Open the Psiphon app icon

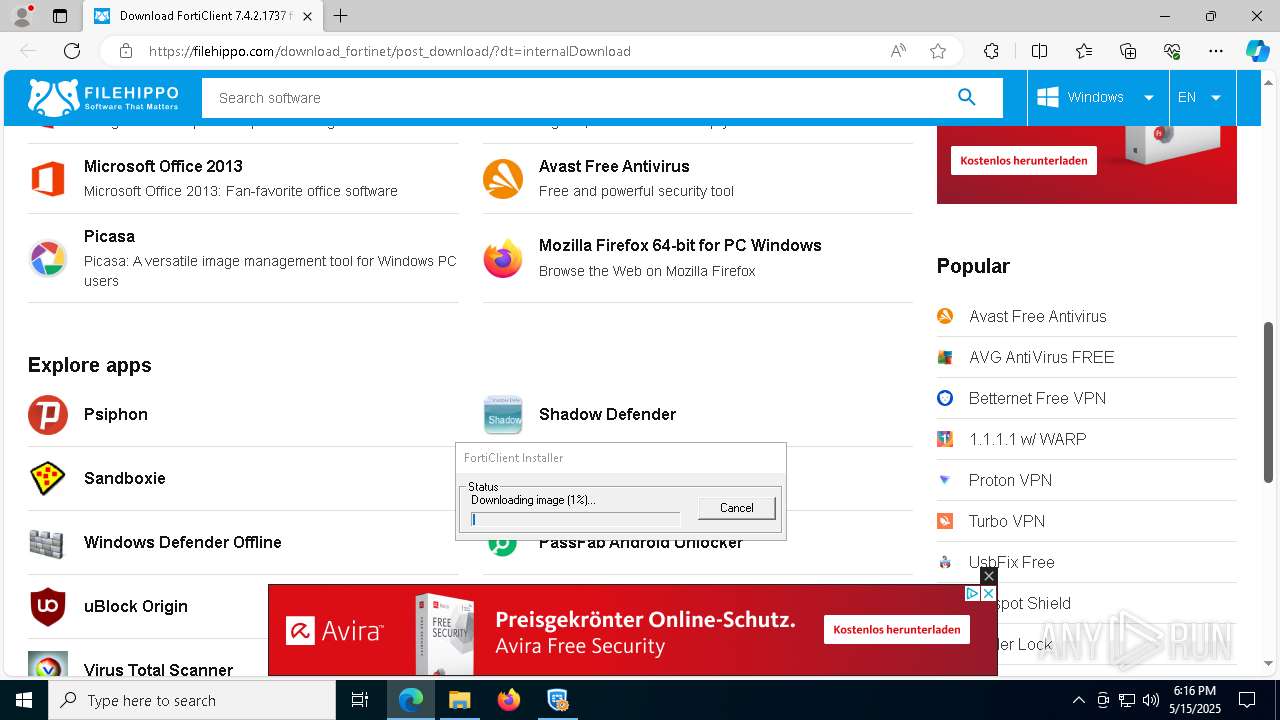click(x=47, y=415)
